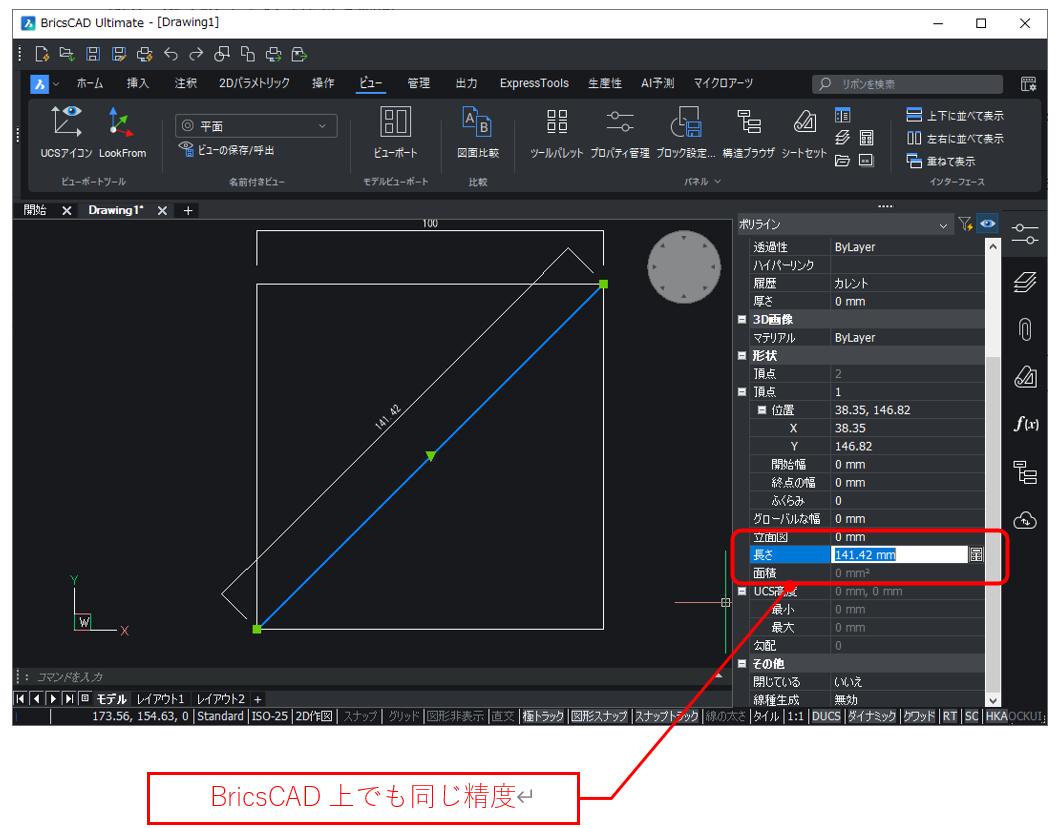Viewport: 1056px width, 828px height.
Task: Add new drawing tab with plus button
Action: 188,211
